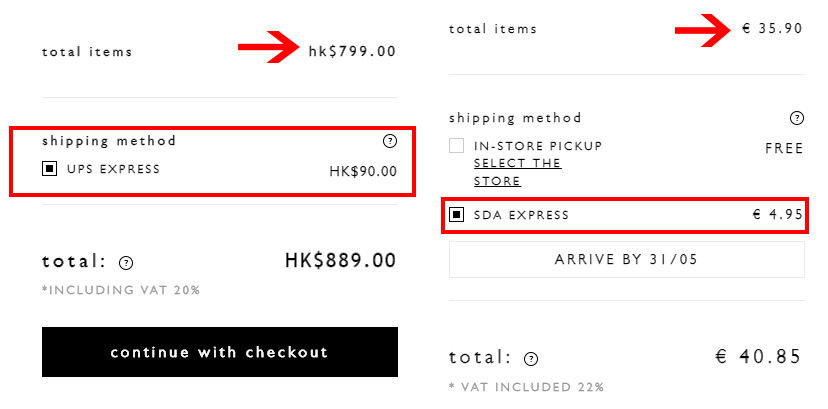The width and height of the screenshot is (828, 409).
Task: Toggle the UPS EXPRESS checkbox
Action: point(49,169)
